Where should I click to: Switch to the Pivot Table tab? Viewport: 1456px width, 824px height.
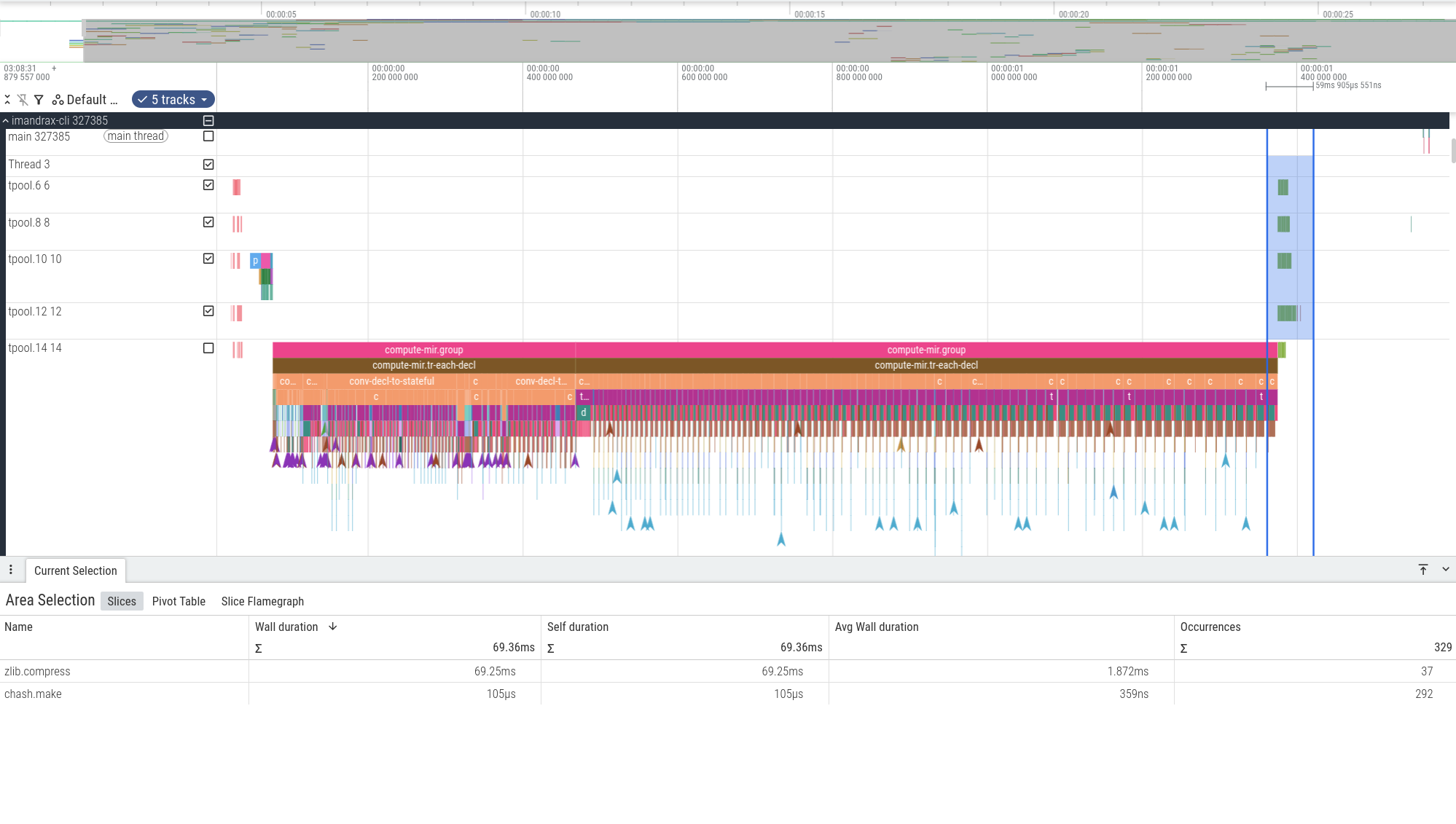tap(179, 601)
